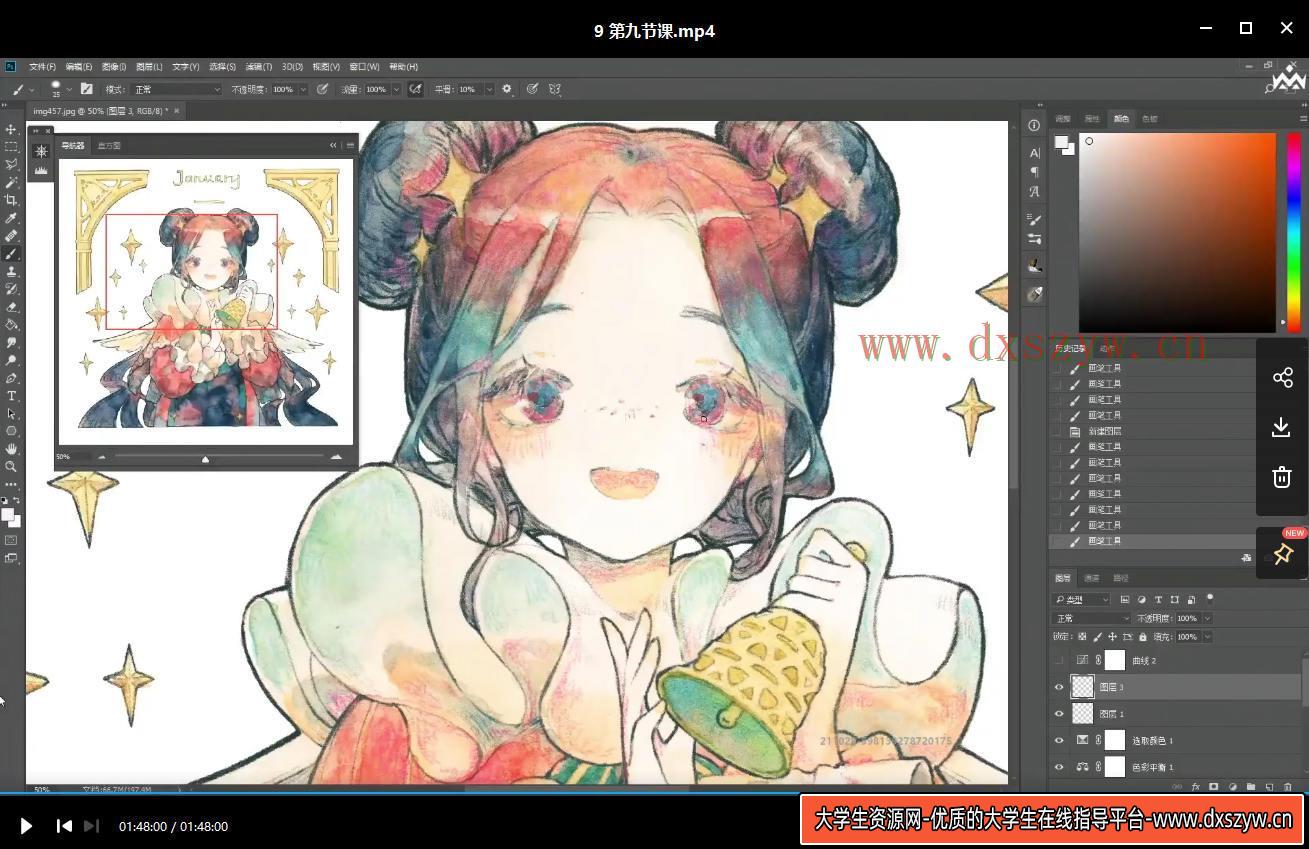Open smoothing 10% dropdown arrow
1309x849 pixels.
tap(489, 89)
